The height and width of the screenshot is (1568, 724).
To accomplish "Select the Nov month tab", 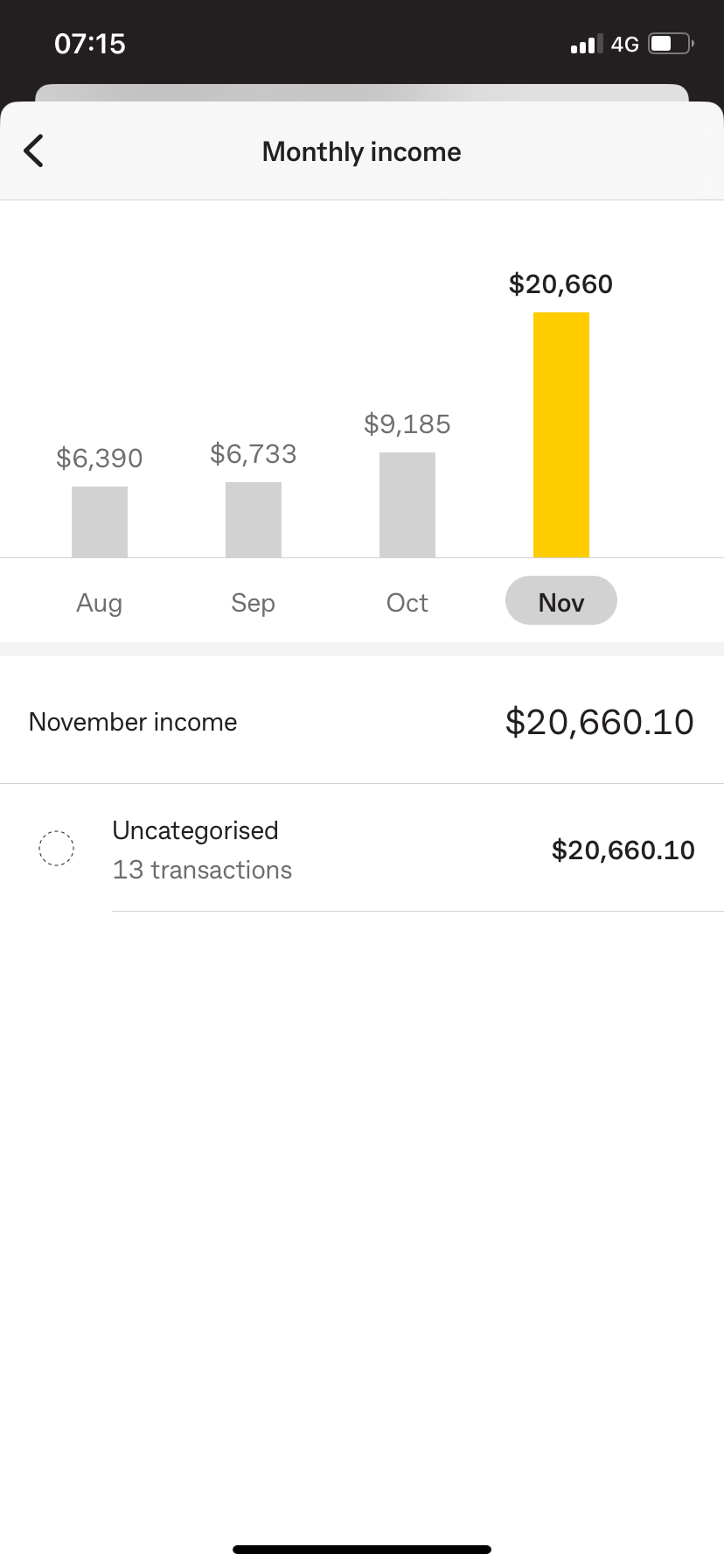I will coord(561,601).
